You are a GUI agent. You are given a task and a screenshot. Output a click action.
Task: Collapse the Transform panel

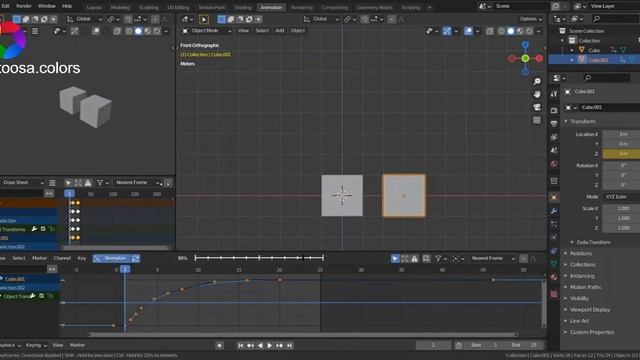(582, 122)
